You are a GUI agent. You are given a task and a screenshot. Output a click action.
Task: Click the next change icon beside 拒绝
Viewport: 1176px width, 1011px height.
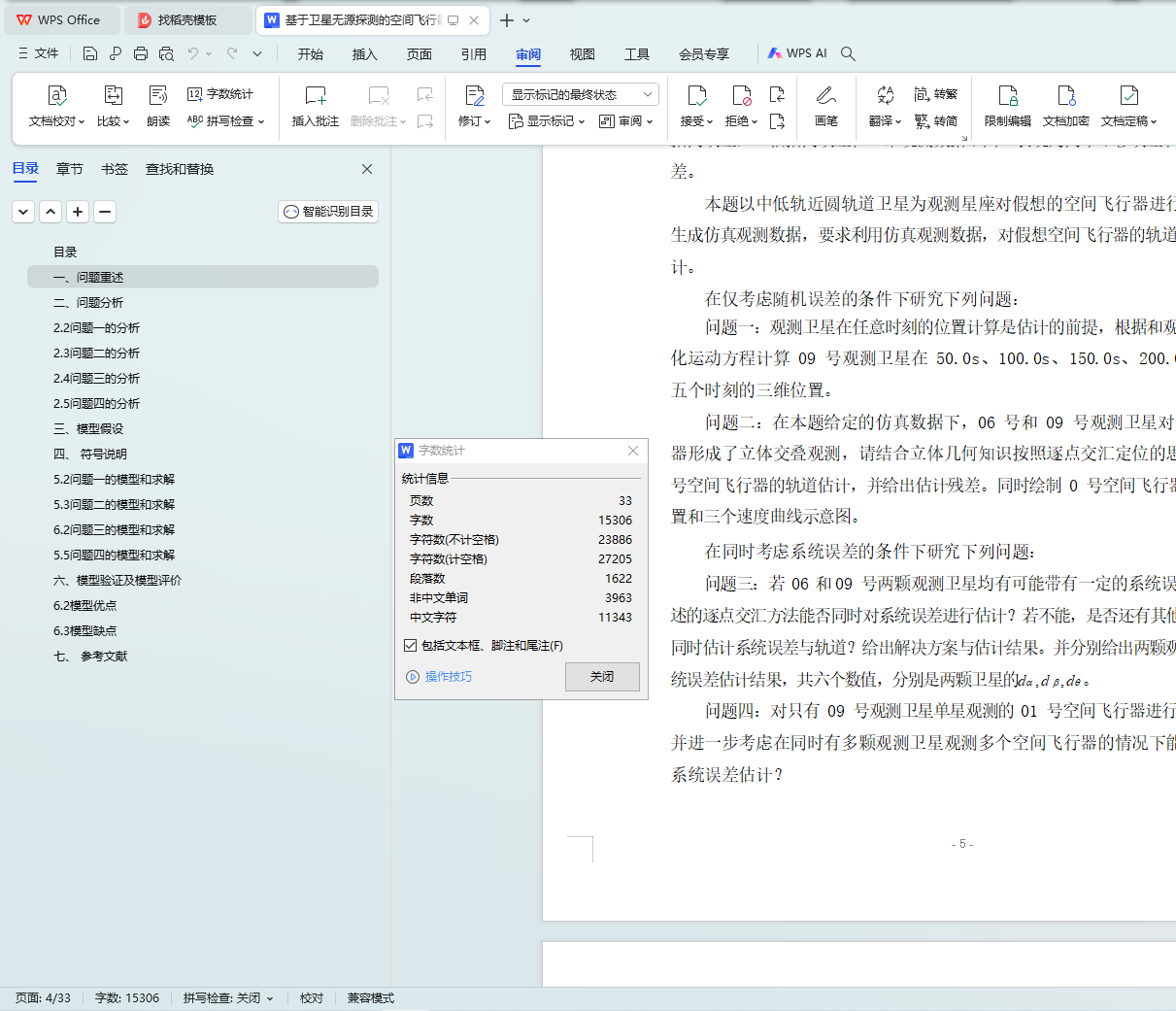click(x=777, y=121)
